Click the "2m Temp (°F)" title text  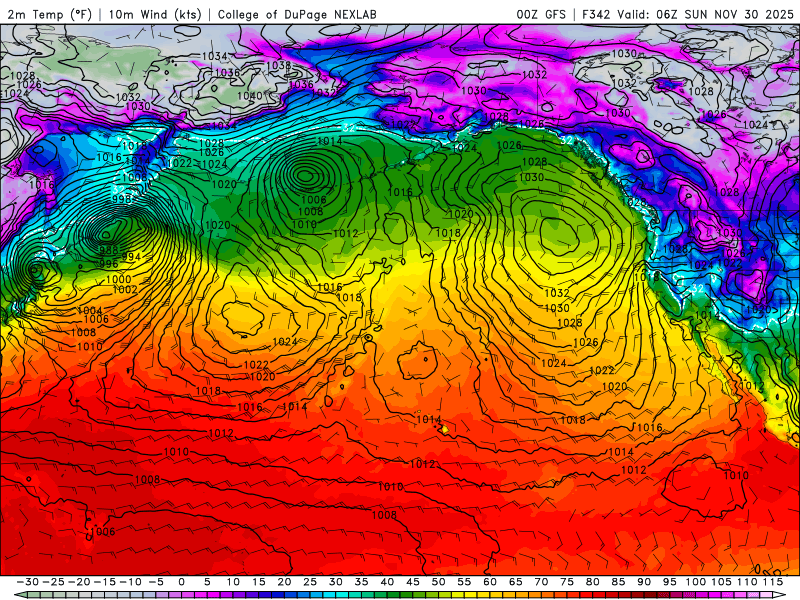tap(49, 14)
